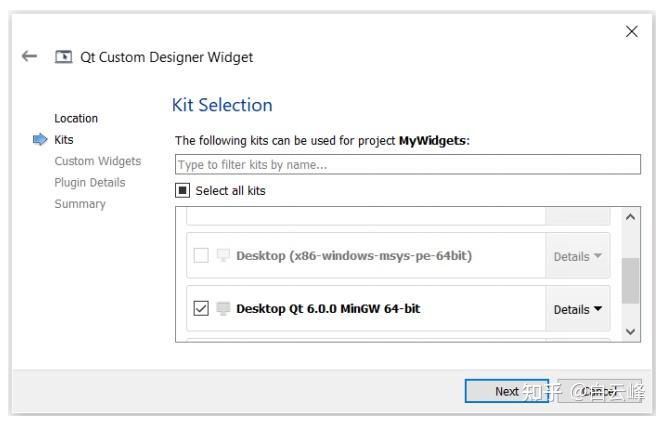Click the back arrow icon
Image resolution: width=663 pixels, height=421 pixels.
coord(29,57)
